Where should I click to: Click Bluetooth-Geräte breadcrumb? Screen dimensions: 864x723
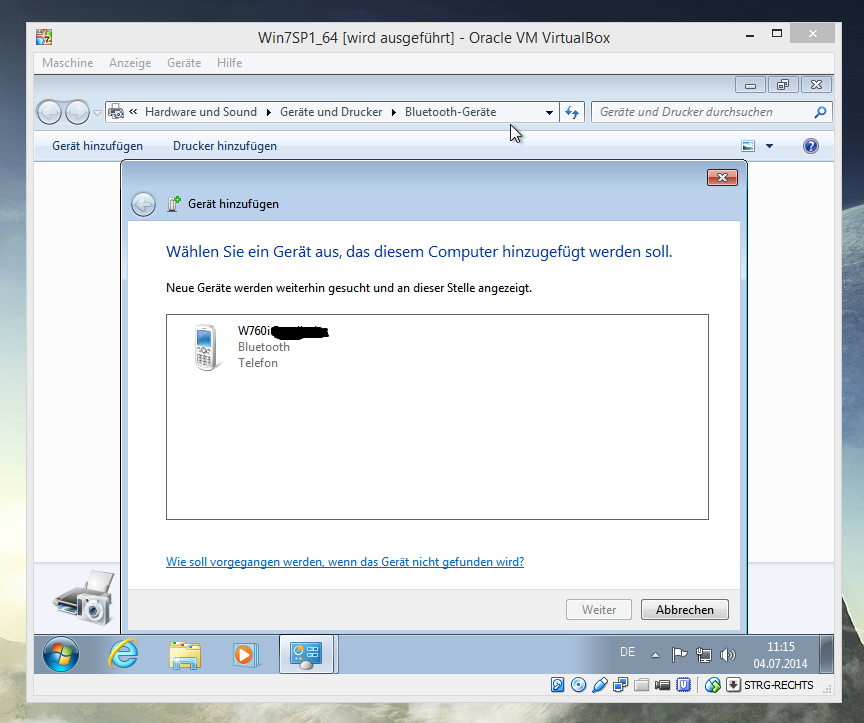click(450, 112)
